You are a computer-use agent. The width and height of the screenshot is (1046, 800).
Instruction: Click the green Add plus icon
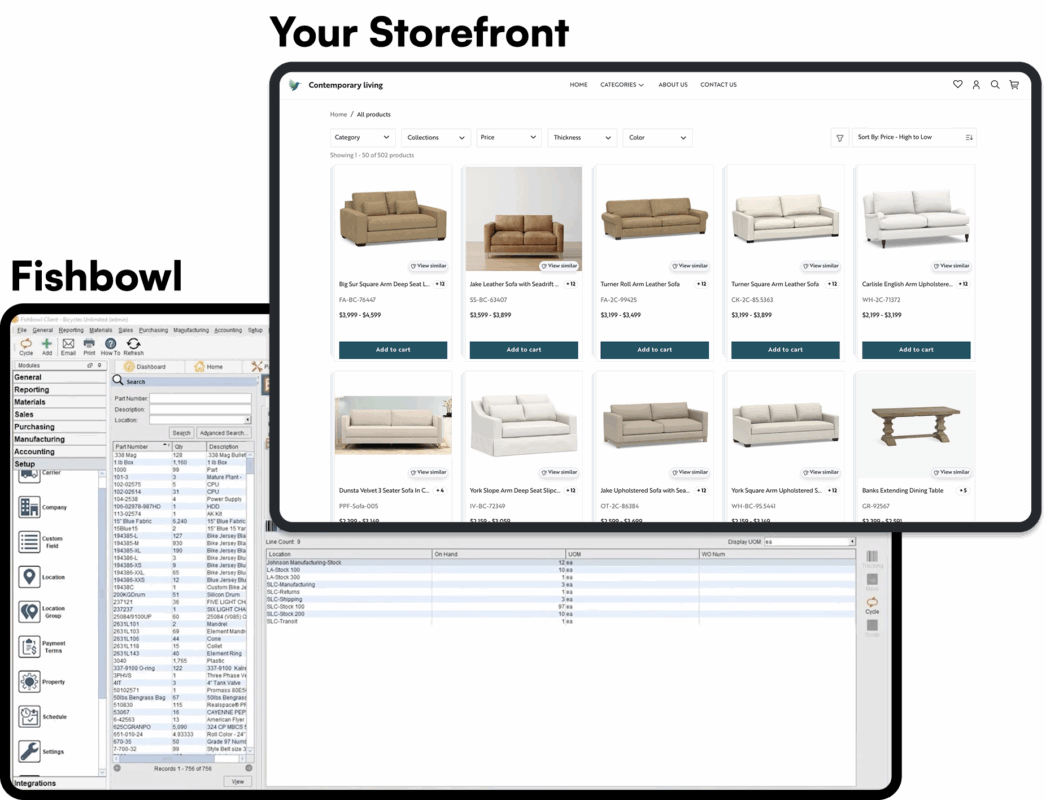point(47,344)
